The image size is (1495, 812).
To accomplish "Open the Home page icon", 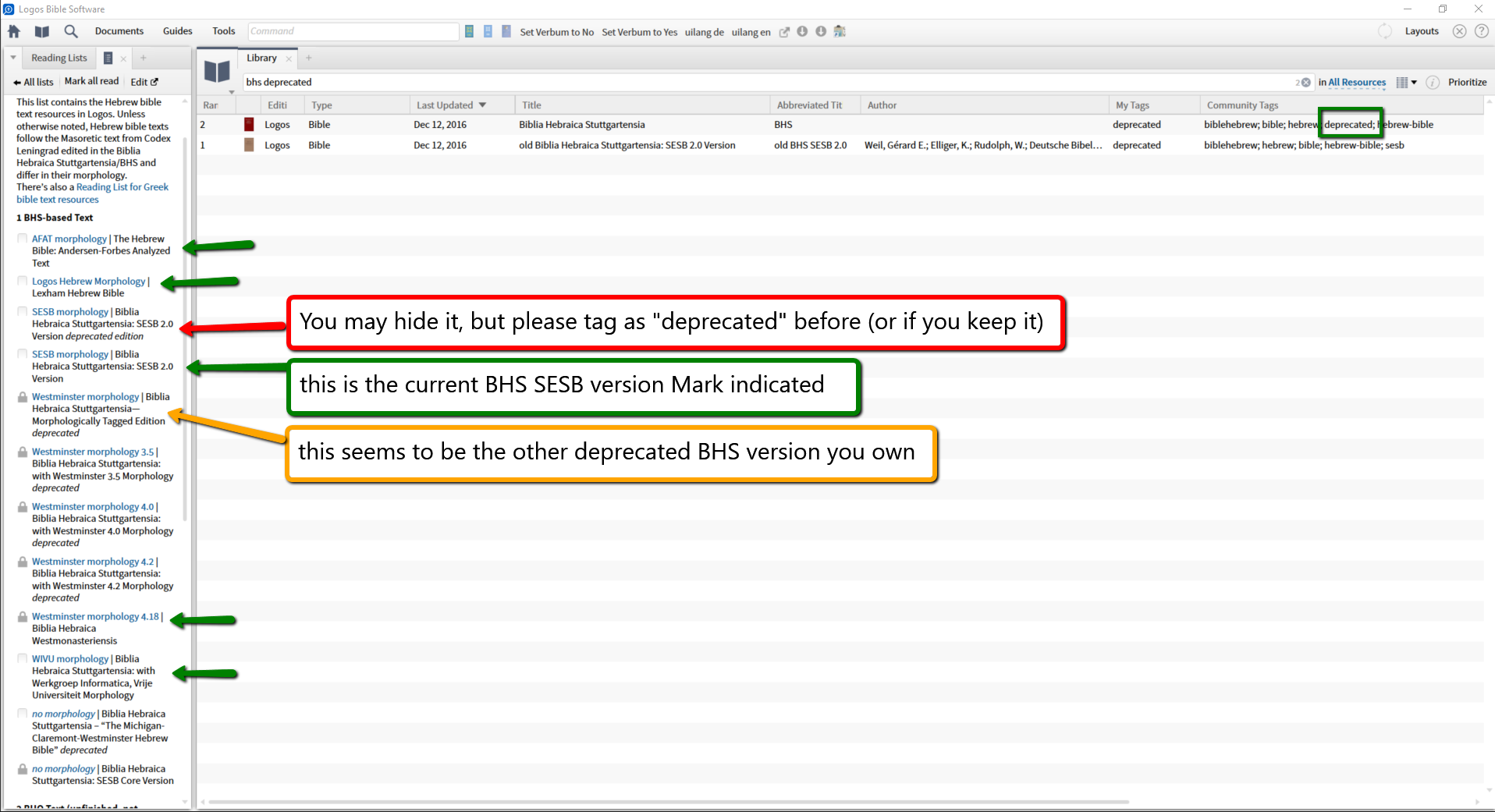I will (14, 31).
